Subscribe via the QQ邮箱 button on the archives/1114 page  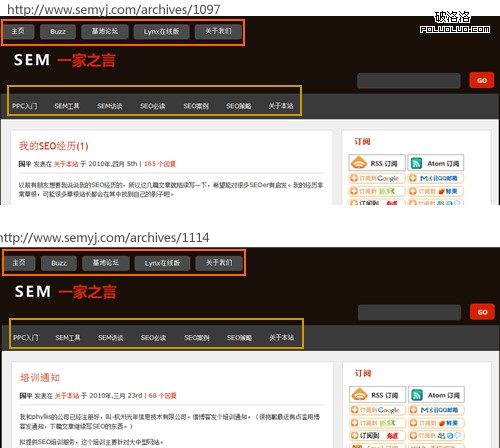click(x=436, y=410)
